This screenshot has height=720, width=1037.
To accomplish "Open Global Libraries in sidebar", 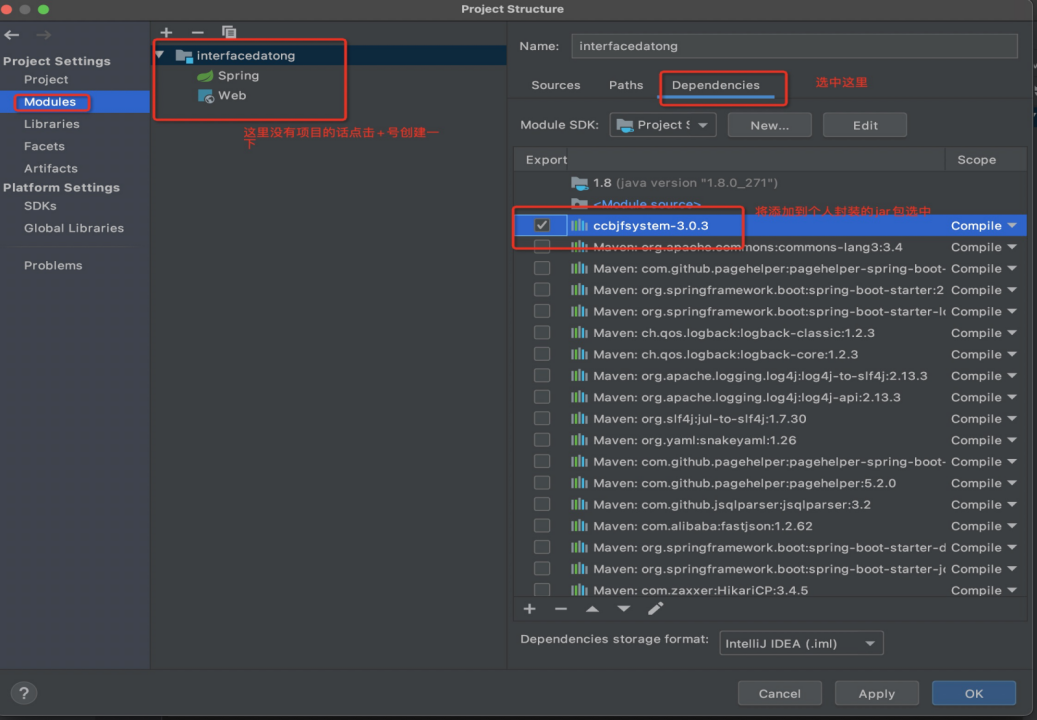I will point(74,228).
